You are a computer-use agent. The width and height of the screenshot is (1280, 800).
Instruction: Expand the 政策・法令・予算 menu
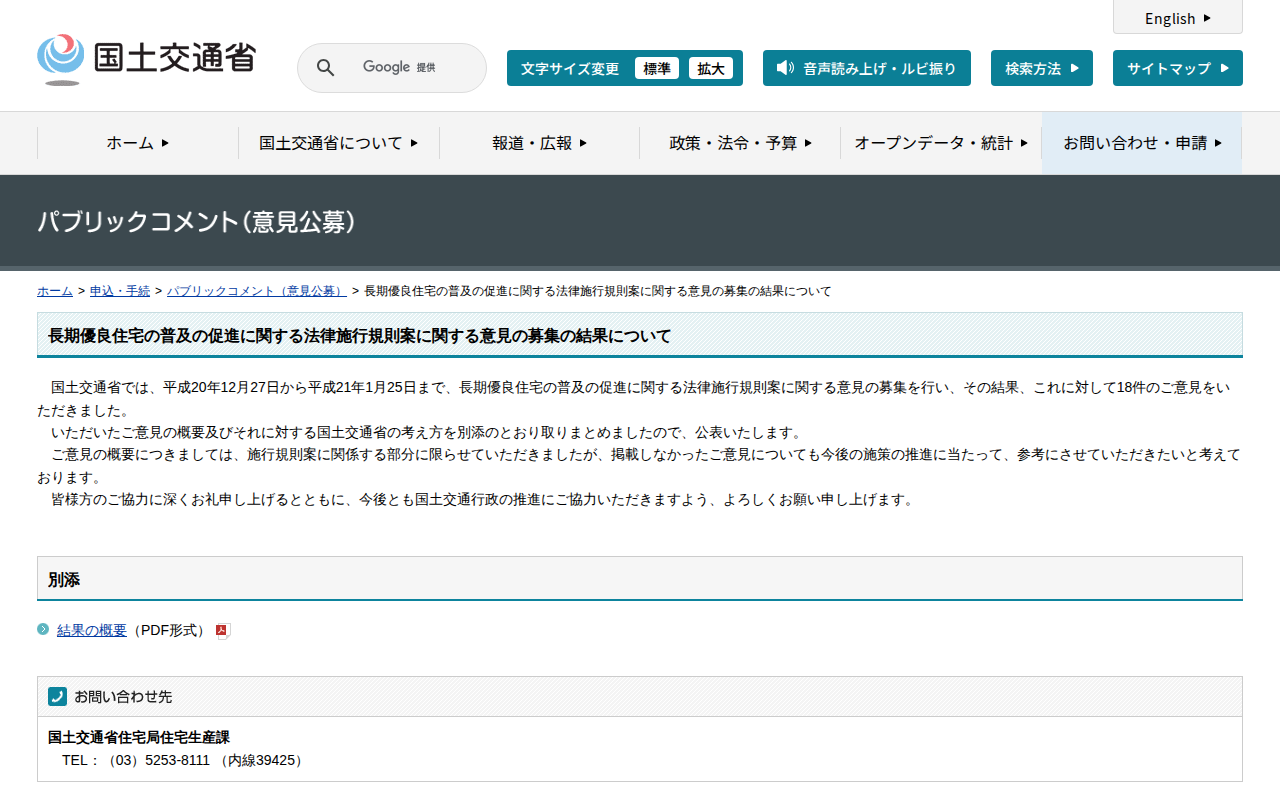[x=740, y=143]
